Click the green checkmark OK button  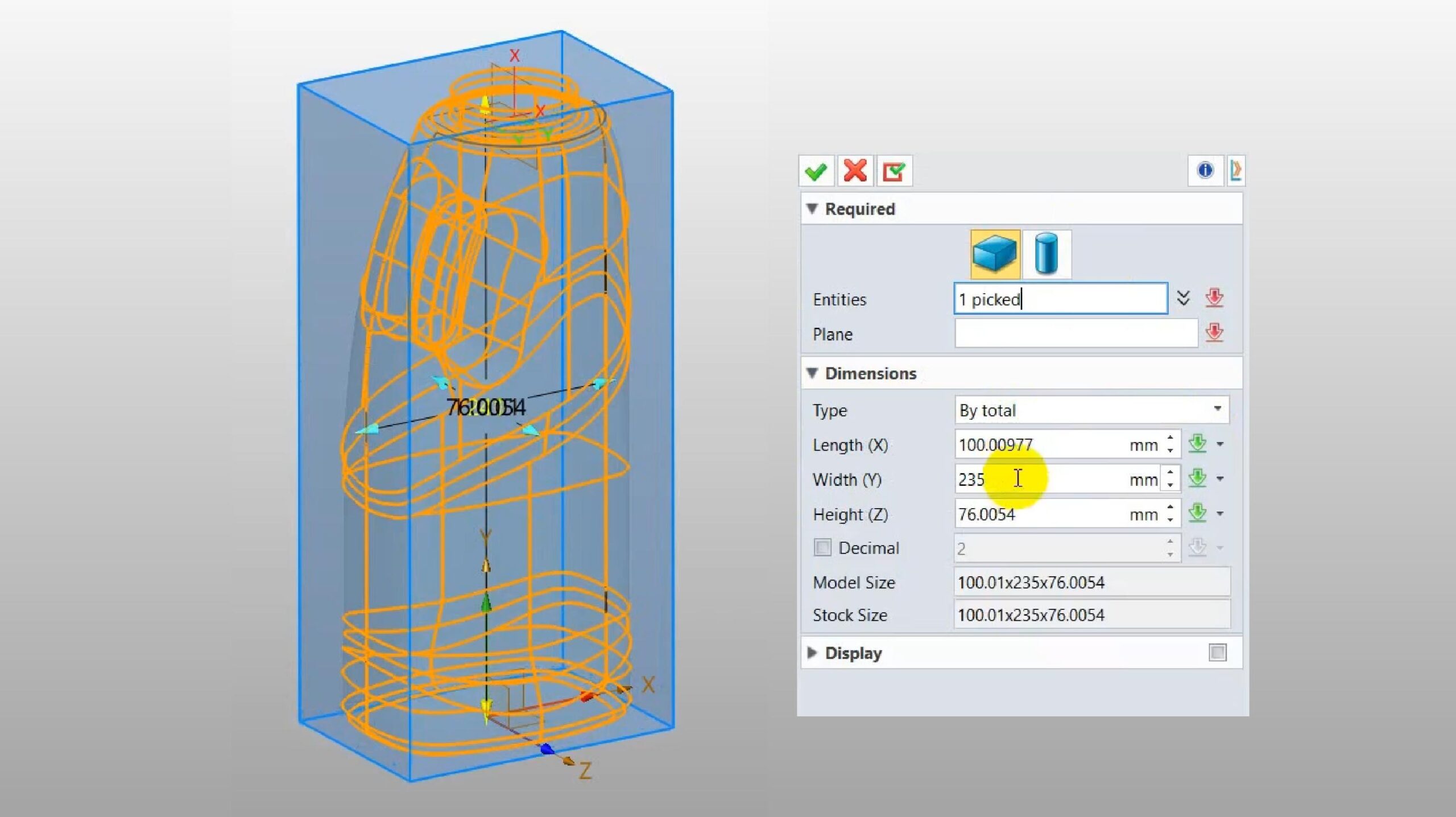tap(816, 171)
